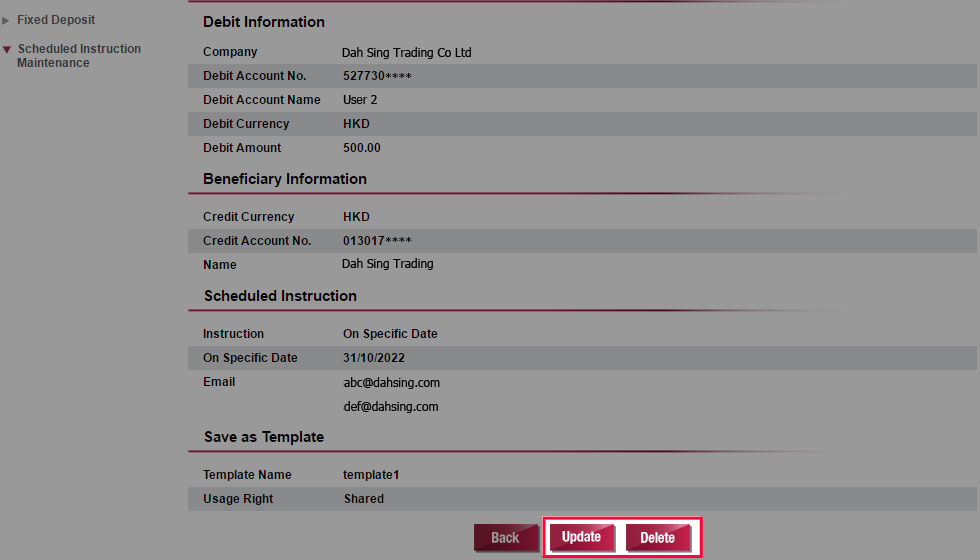Select the Credit Currency HKD value
The height and width of the screenshot is (560, 980).
356,217
